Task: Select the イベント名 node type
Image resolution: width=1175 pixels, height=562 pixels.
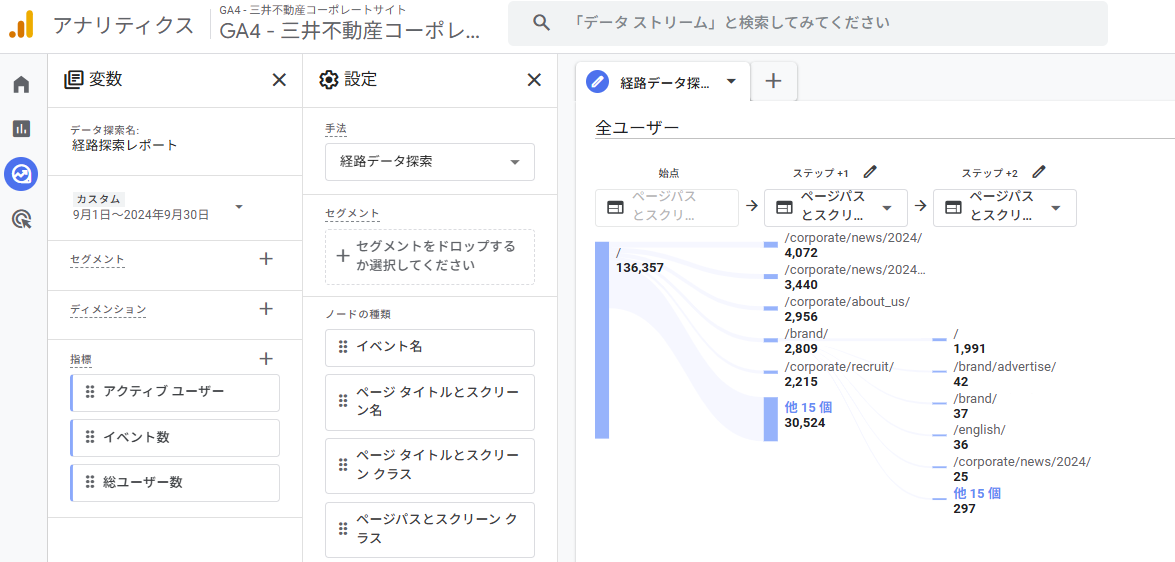Action: point(430,347)
